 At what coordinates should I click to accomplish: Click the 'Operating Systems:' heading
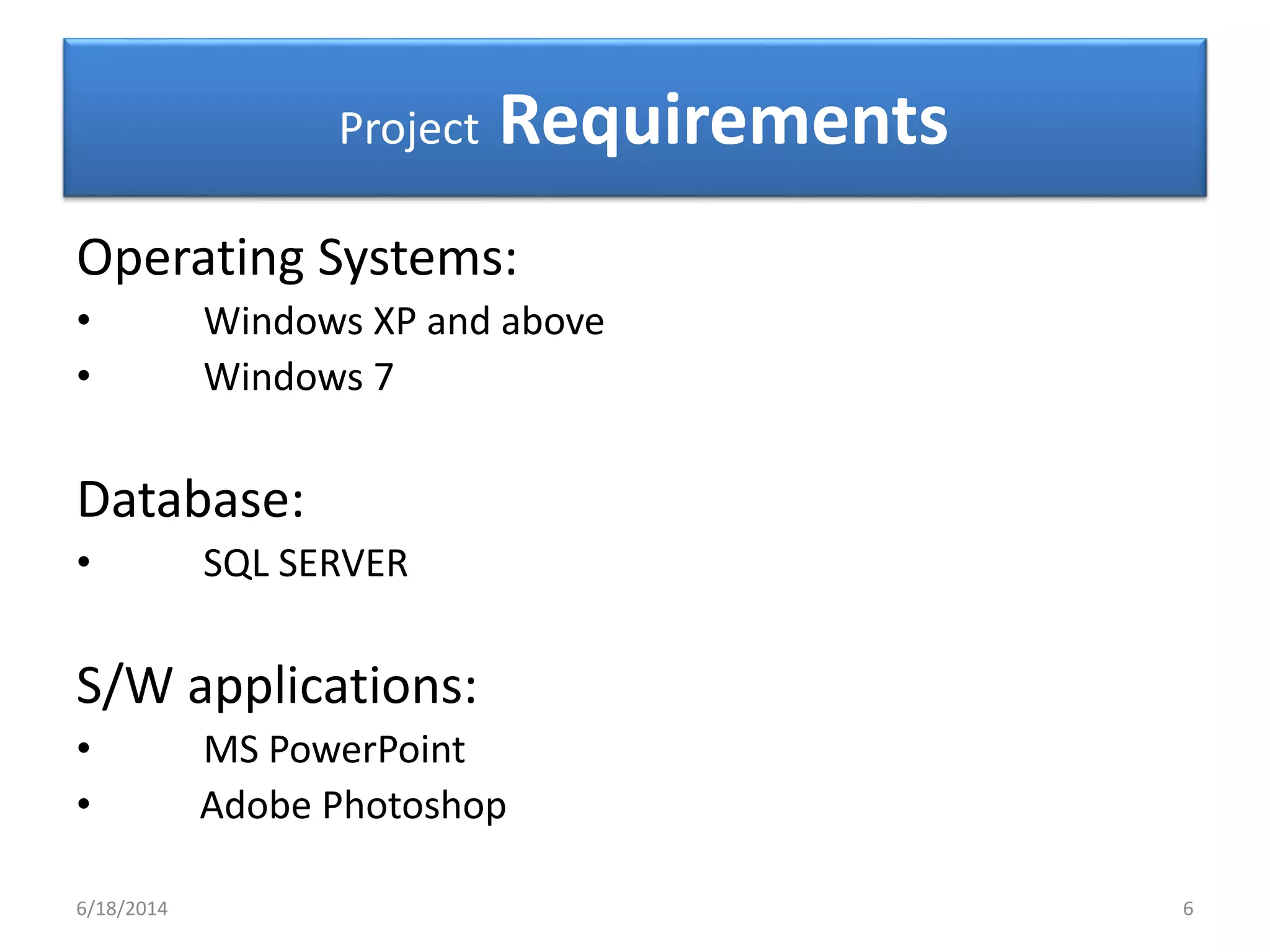[296, 258]
